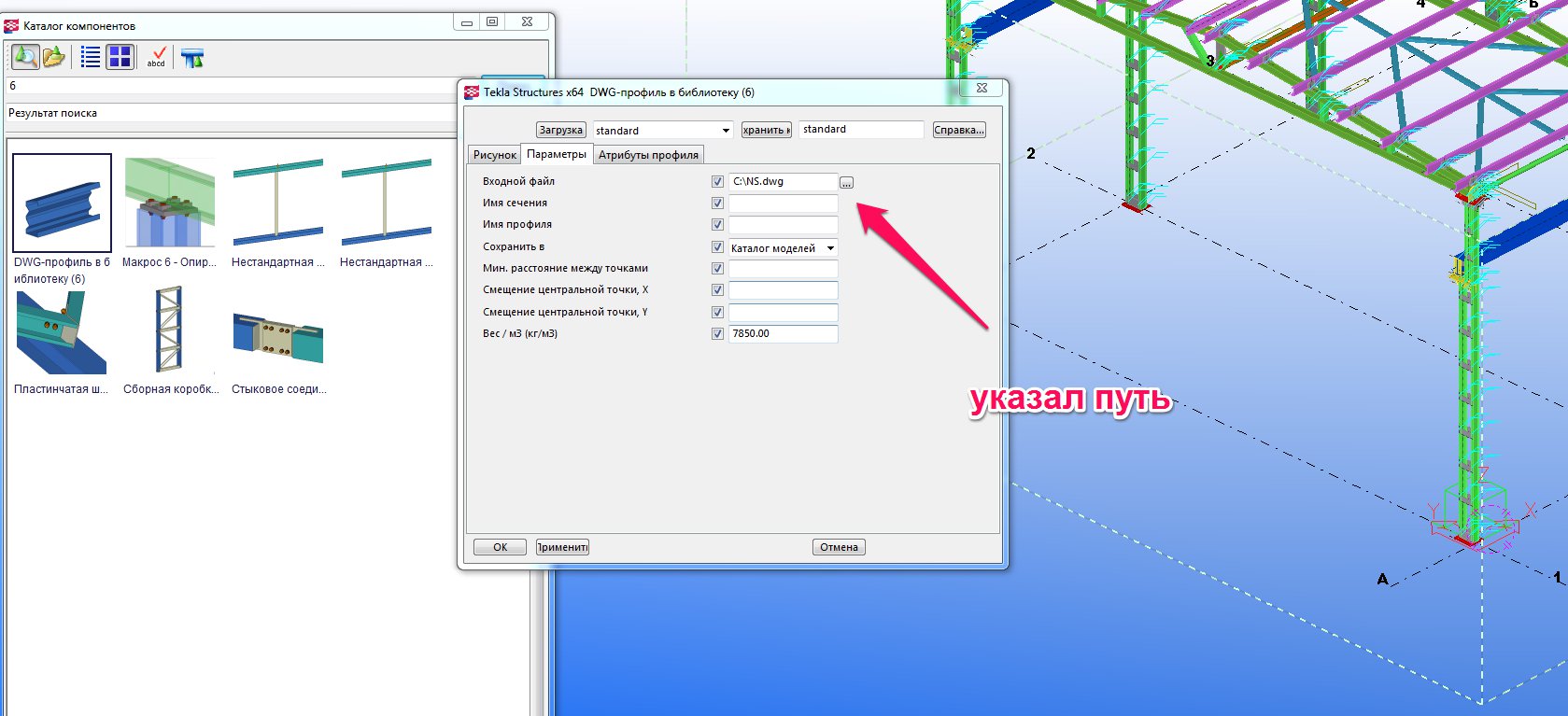Click the 'Входной файл' path field 'C:\NS.dwg'
This screenshot has width=1568, height=716.
[783, 181]
